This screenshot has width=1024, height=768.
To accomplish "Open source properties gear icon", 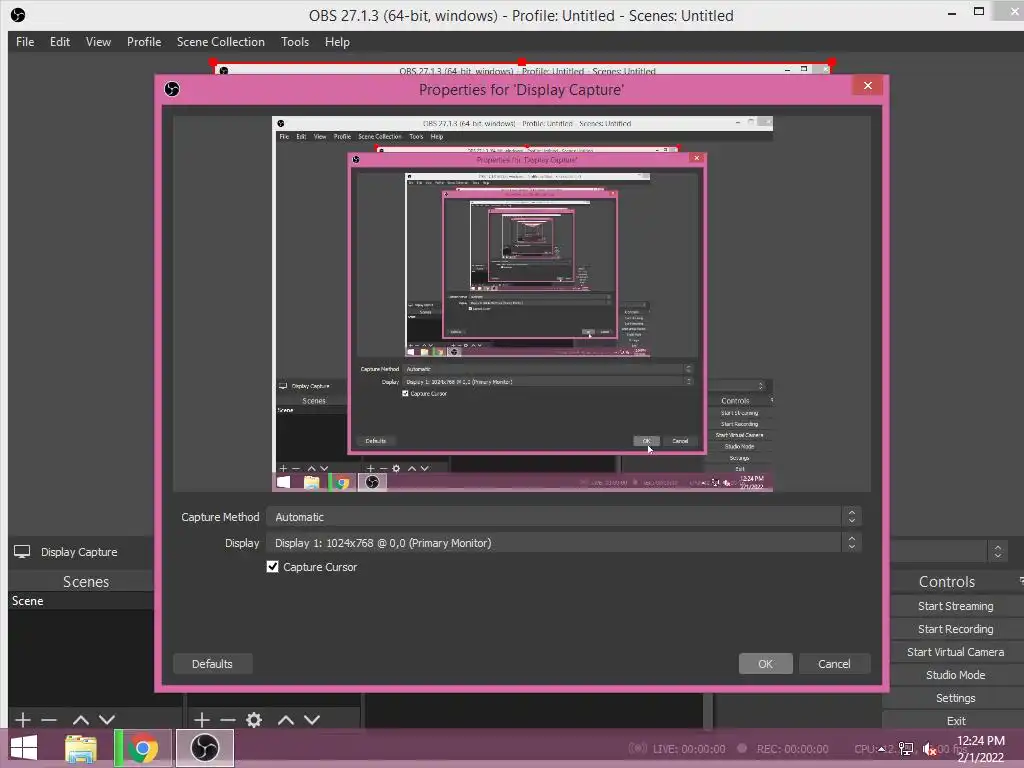I will pyautogui.click(x=254, y=720).
